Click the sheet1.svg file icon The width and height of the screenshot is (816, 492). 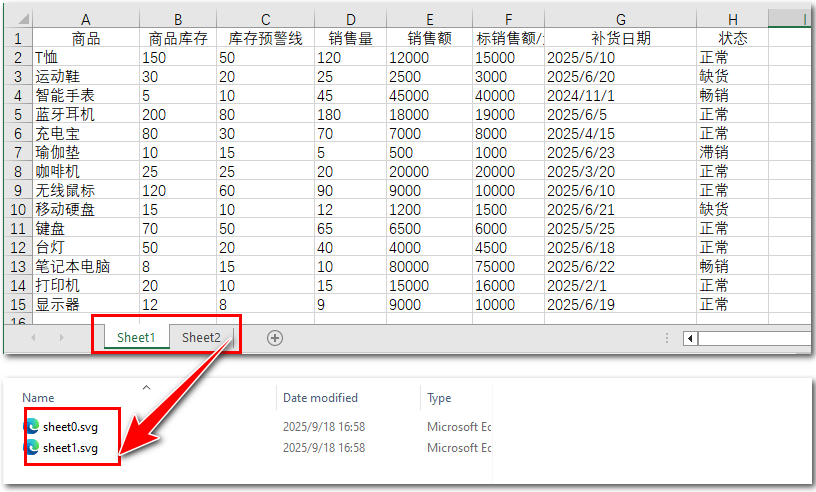point(32,448)
